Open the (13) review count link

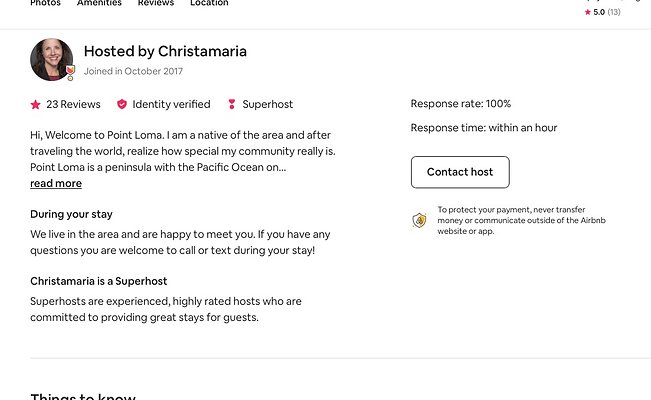coord(614,12)
